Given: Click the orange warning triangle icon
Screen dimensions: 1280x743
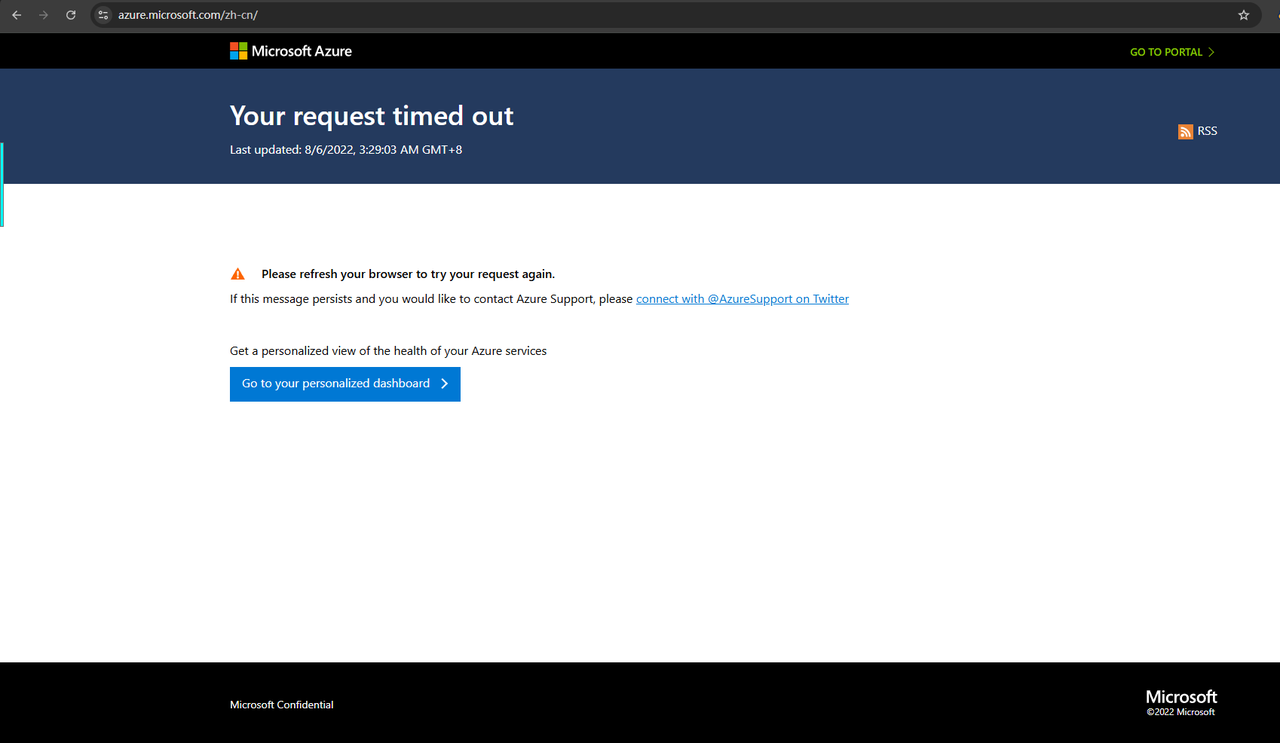Looking at the screenshot, I should [x=238, y=274].
